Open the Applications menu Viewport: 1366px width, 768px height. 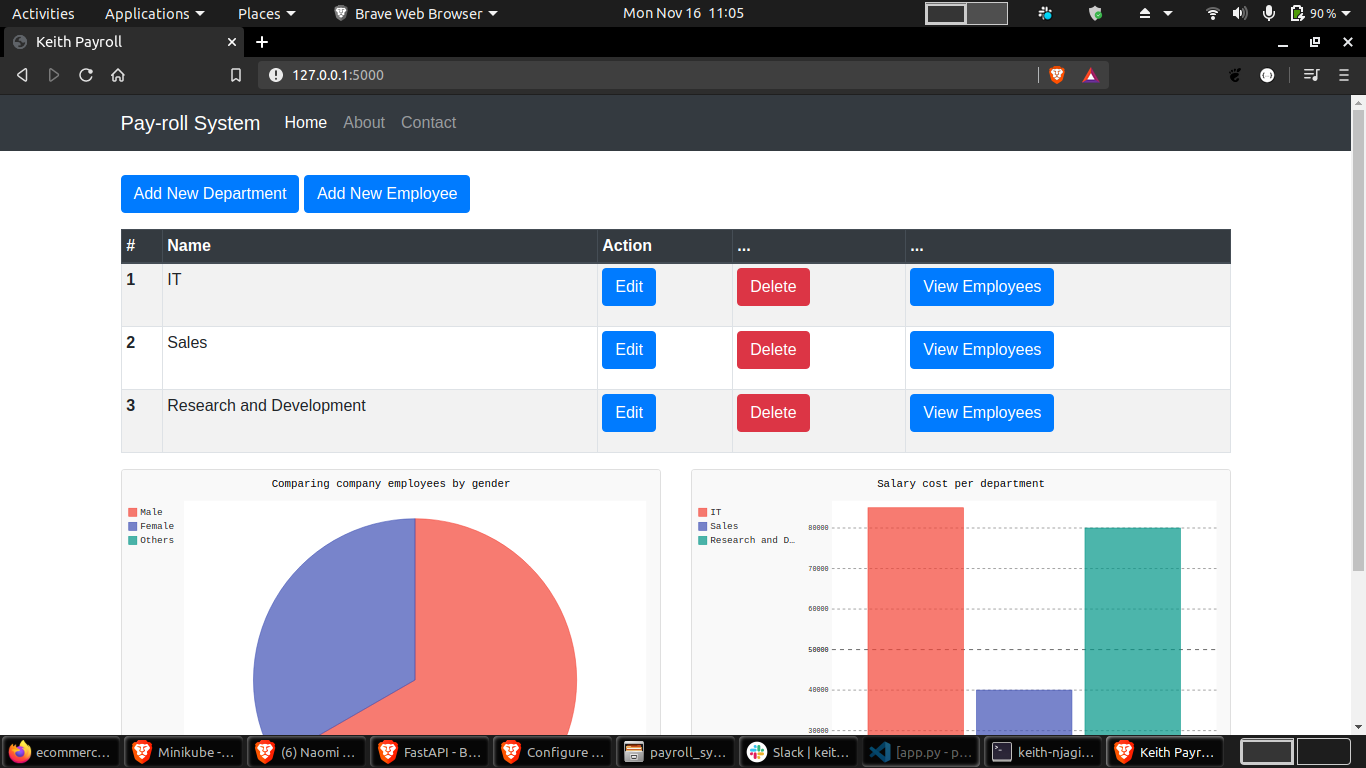[154, 13]
